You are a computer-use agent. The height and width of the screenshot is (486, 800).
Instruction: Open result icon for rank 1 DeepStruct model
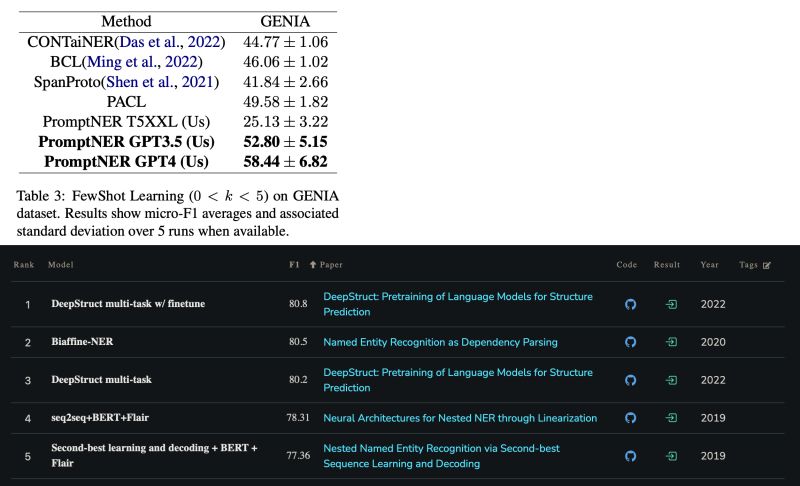click(672, 304)
